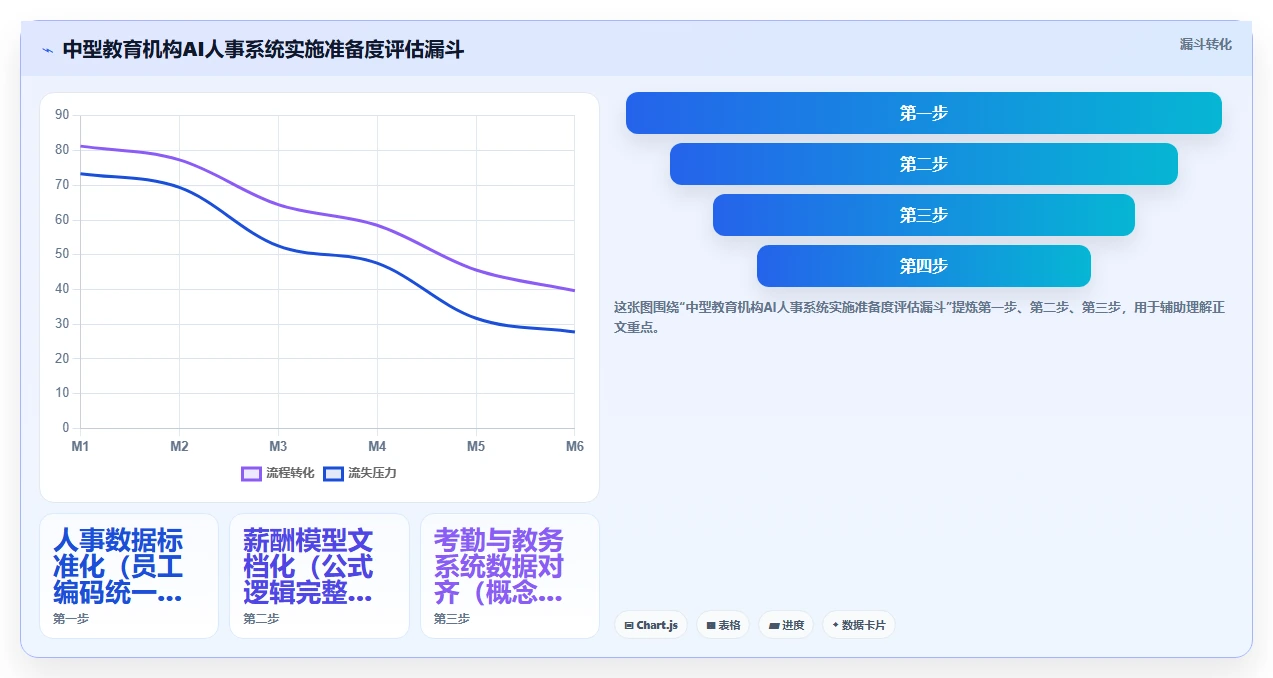Click the M4 axis label
The width and height of the screenshot is (1273, 678).
(377, 446)
